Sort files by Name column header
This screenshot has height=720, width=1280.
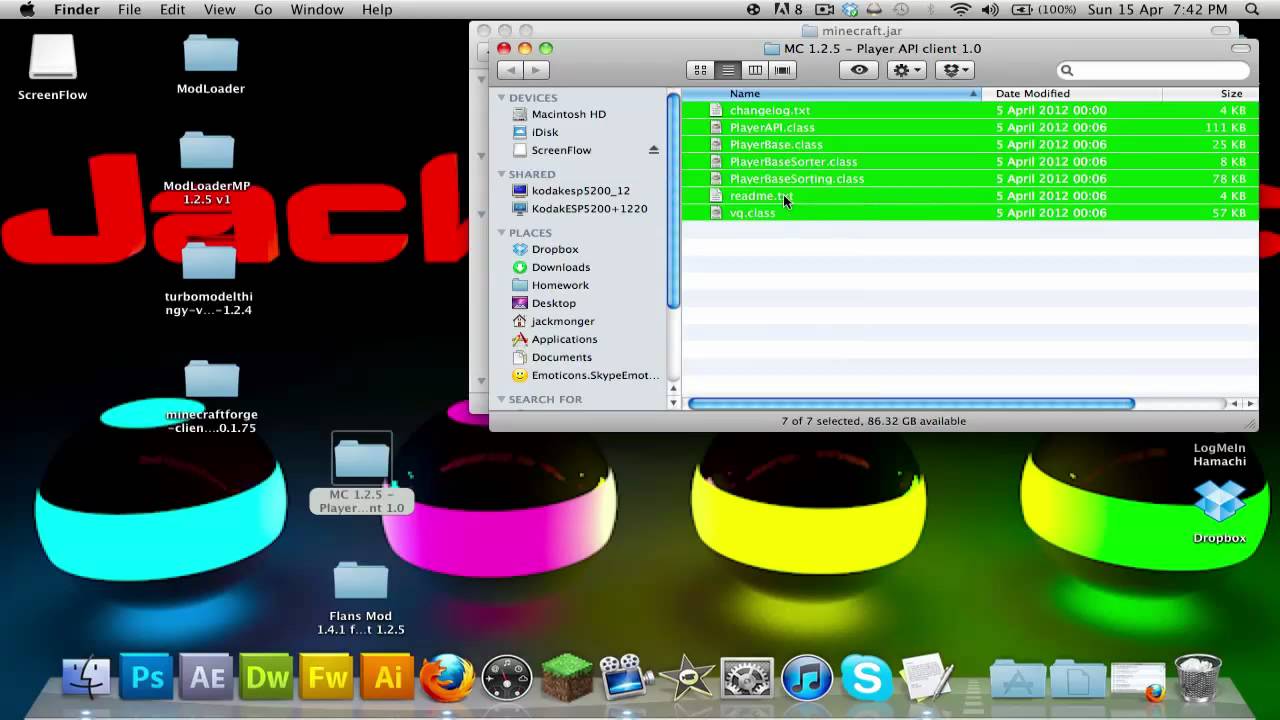(832, 93)
